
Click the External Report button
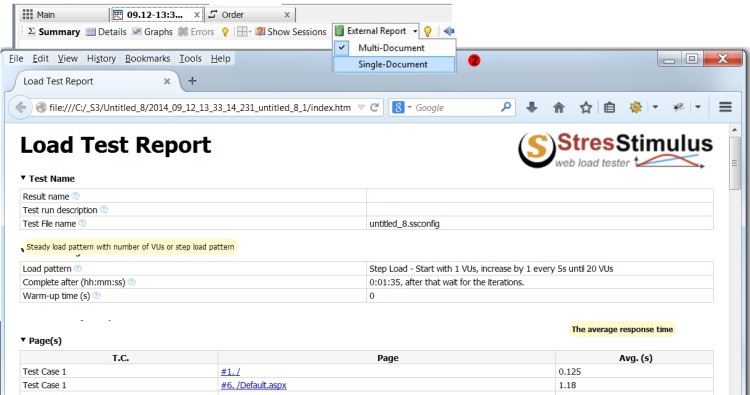coord(371,31)
